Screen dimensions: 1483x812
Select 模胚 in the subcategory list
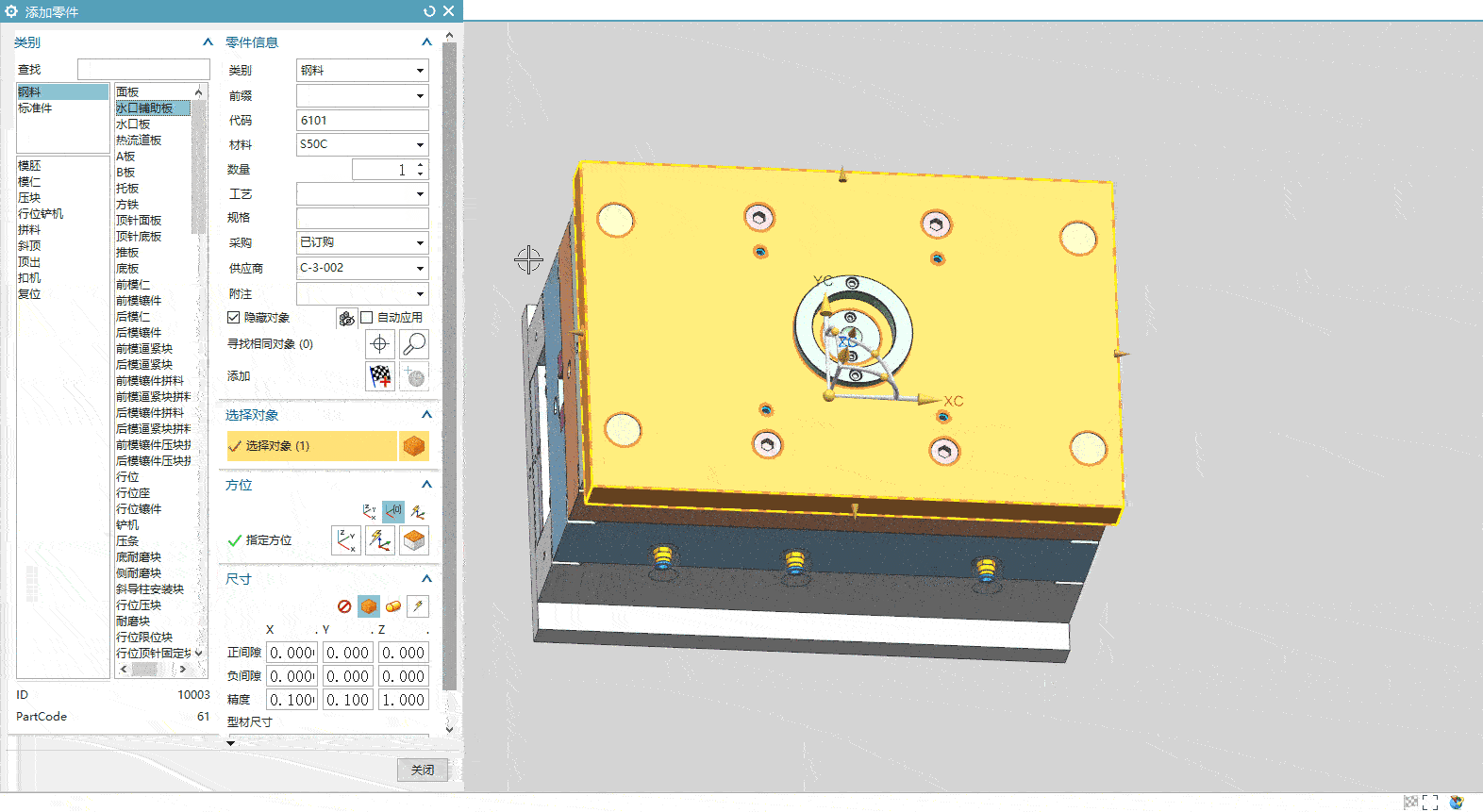coord(29,166)
